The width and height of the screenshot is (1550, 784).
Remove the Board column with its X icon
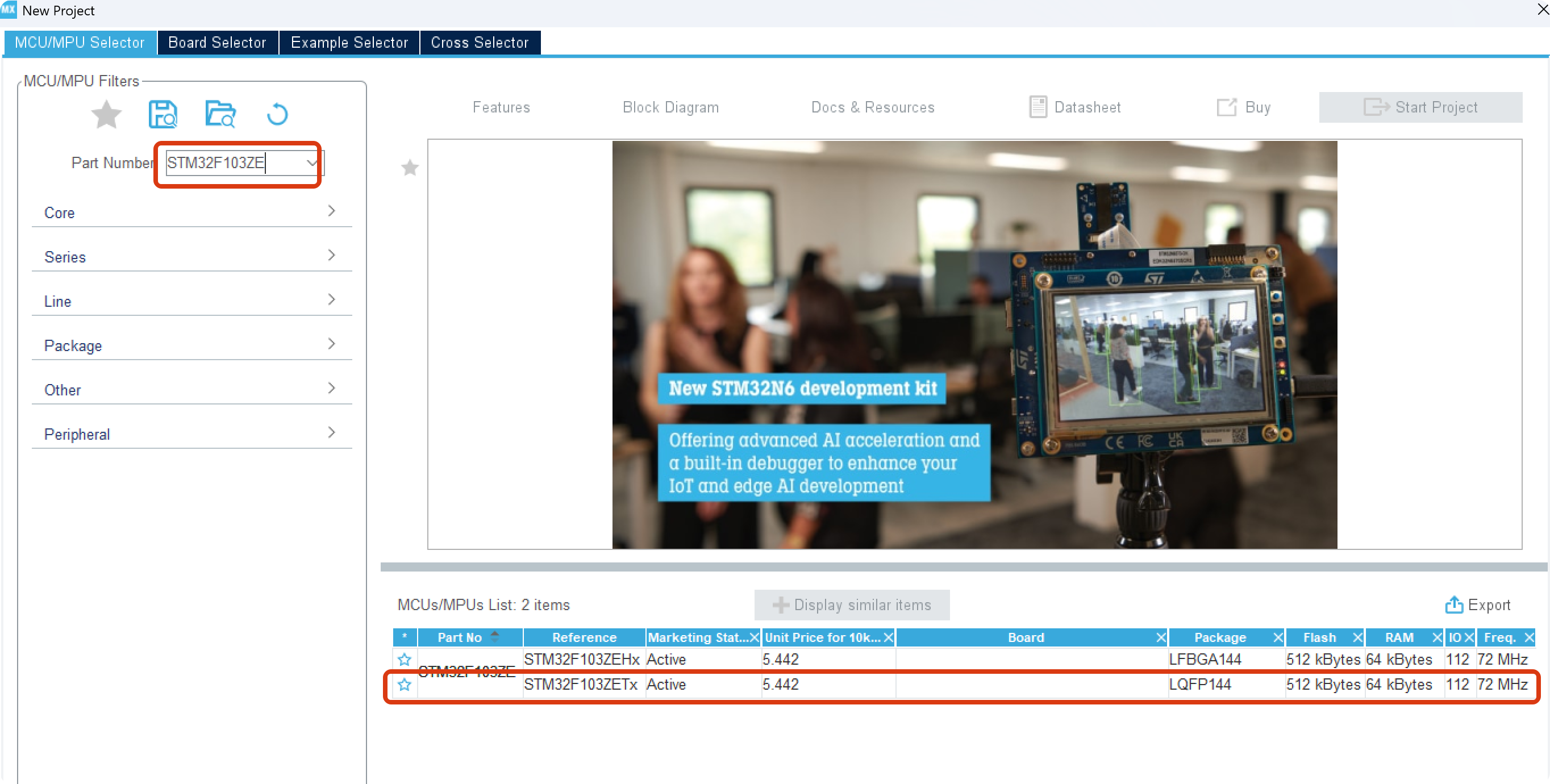click(x=1161, y=637)
